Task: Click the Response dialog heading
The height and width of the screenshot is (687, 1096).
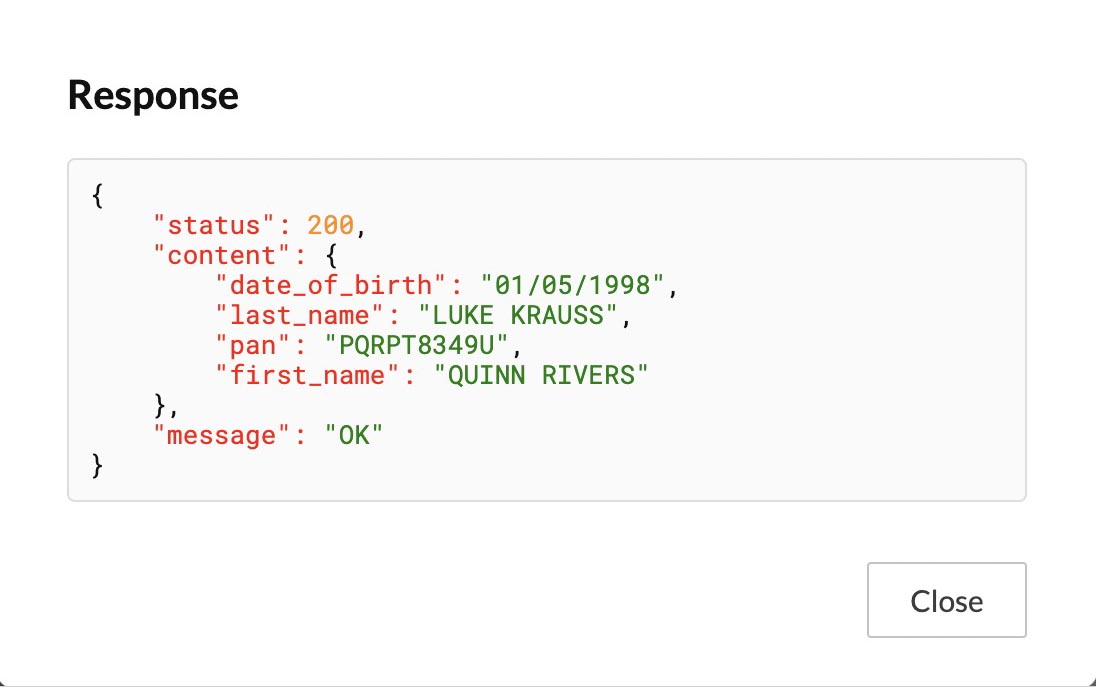Action: (153, 95)
